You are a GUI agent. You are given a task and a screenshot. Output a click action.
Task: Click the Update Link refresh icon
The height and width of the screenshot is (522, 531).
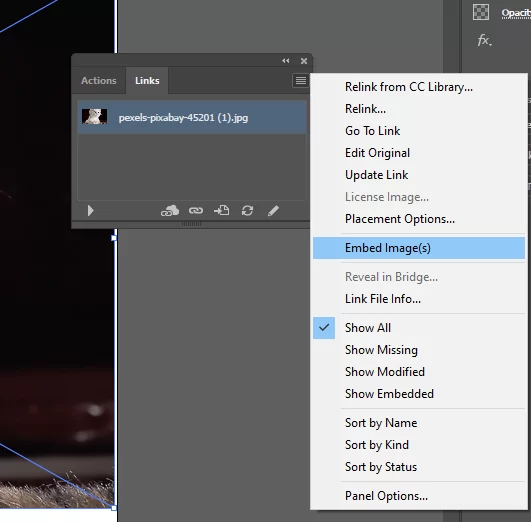tap(248, 210)
